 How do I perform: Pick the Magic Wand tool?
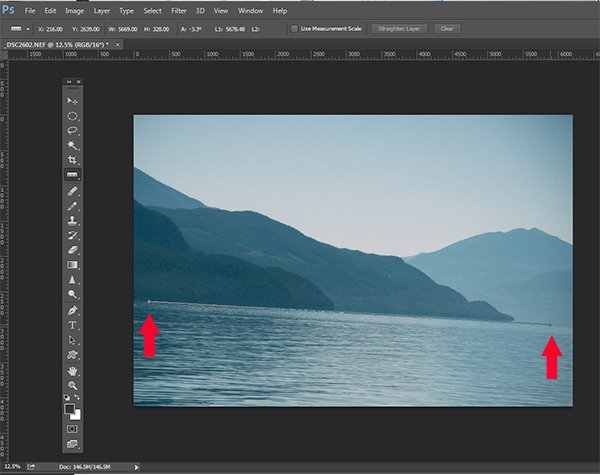(x=72, y=145)
